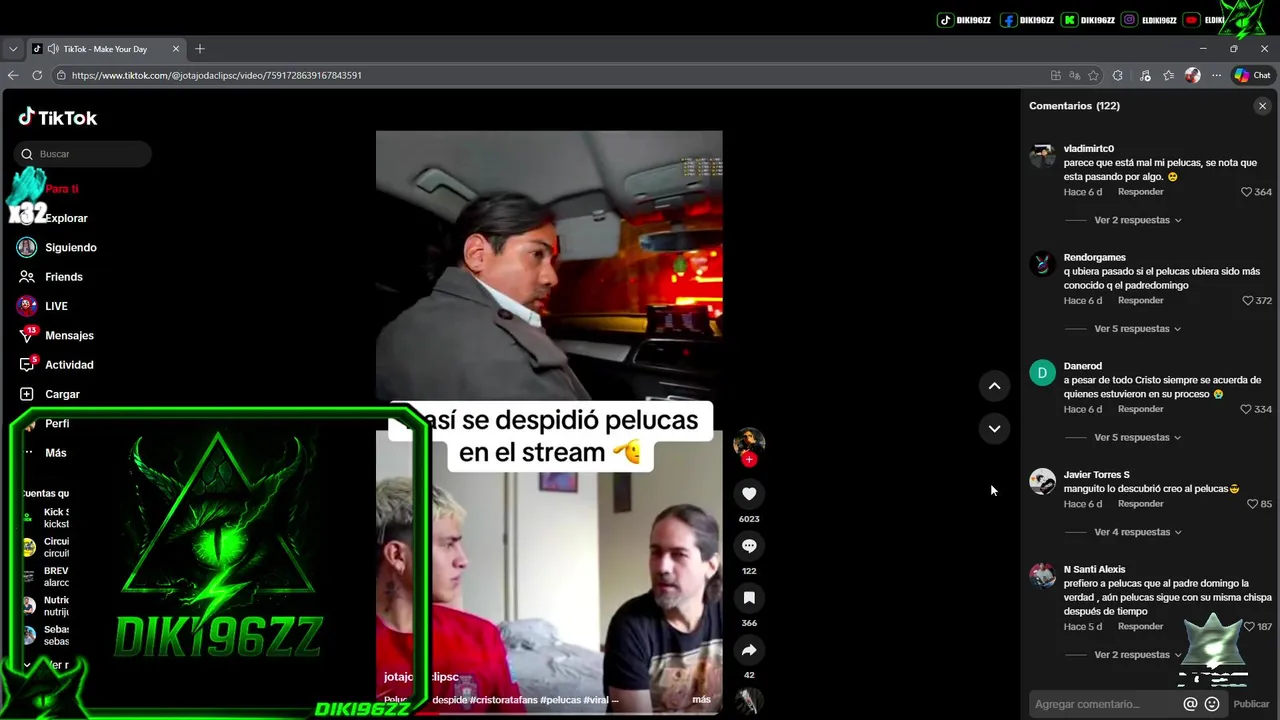
Task: Like Rendorgames' comment with 372 likes
Action: coord(1246,301)
